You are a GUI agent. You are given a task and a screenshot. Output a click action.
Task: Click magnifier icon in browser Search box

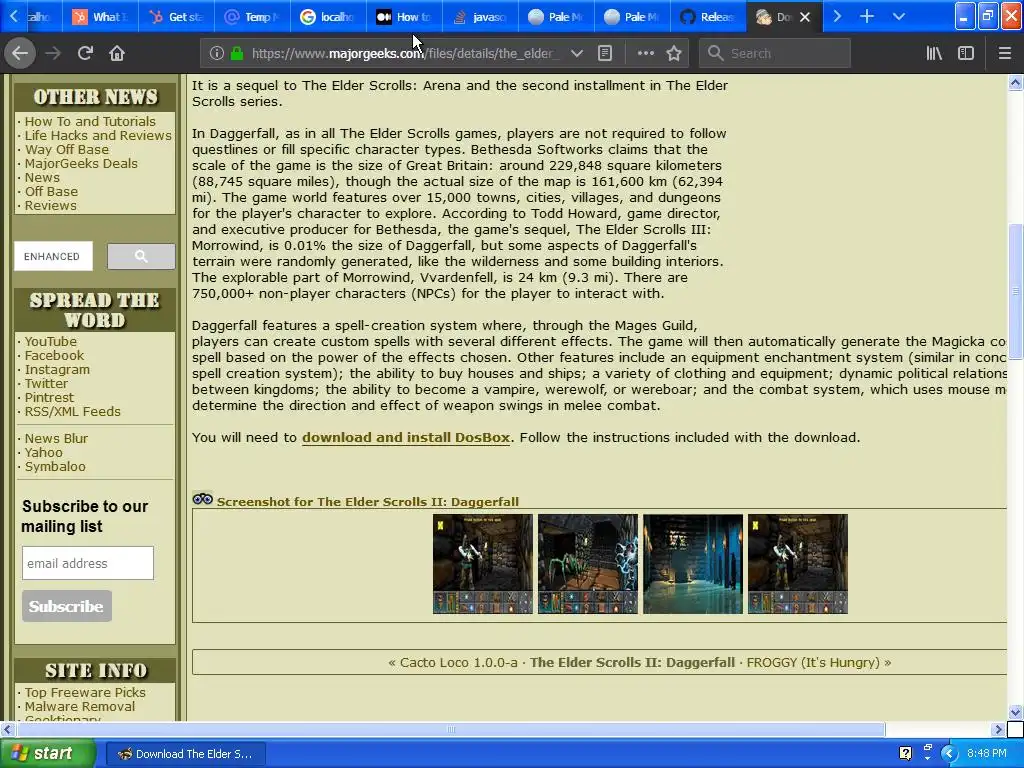716,54
